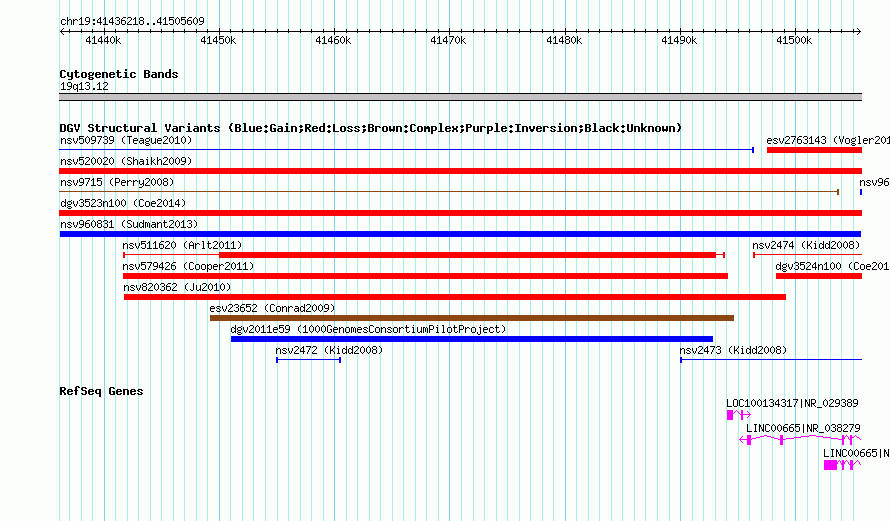Image resolution: width=890 pixels, height=521 pixels.
Task: Click the red dgv3523n100 loss bar
Action: click(x=460, y=213)
